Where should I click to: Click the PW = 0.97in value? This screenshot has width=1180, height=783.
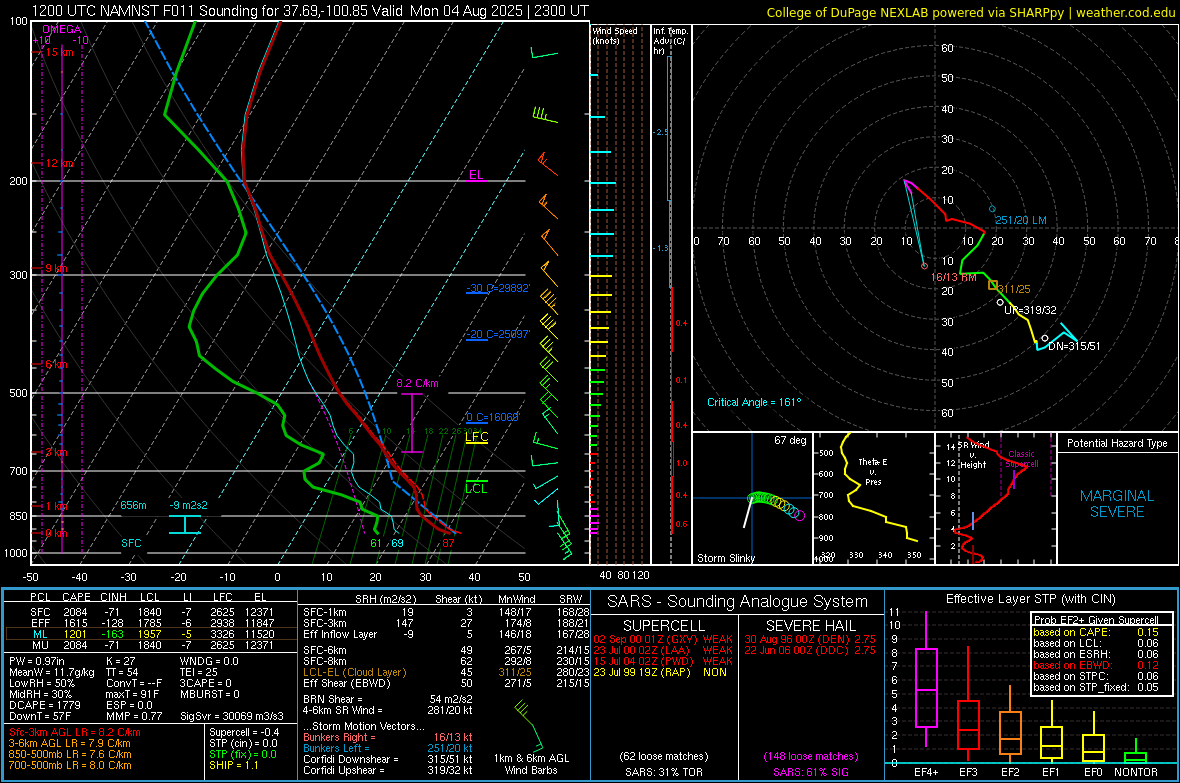[x=37, y=661]
